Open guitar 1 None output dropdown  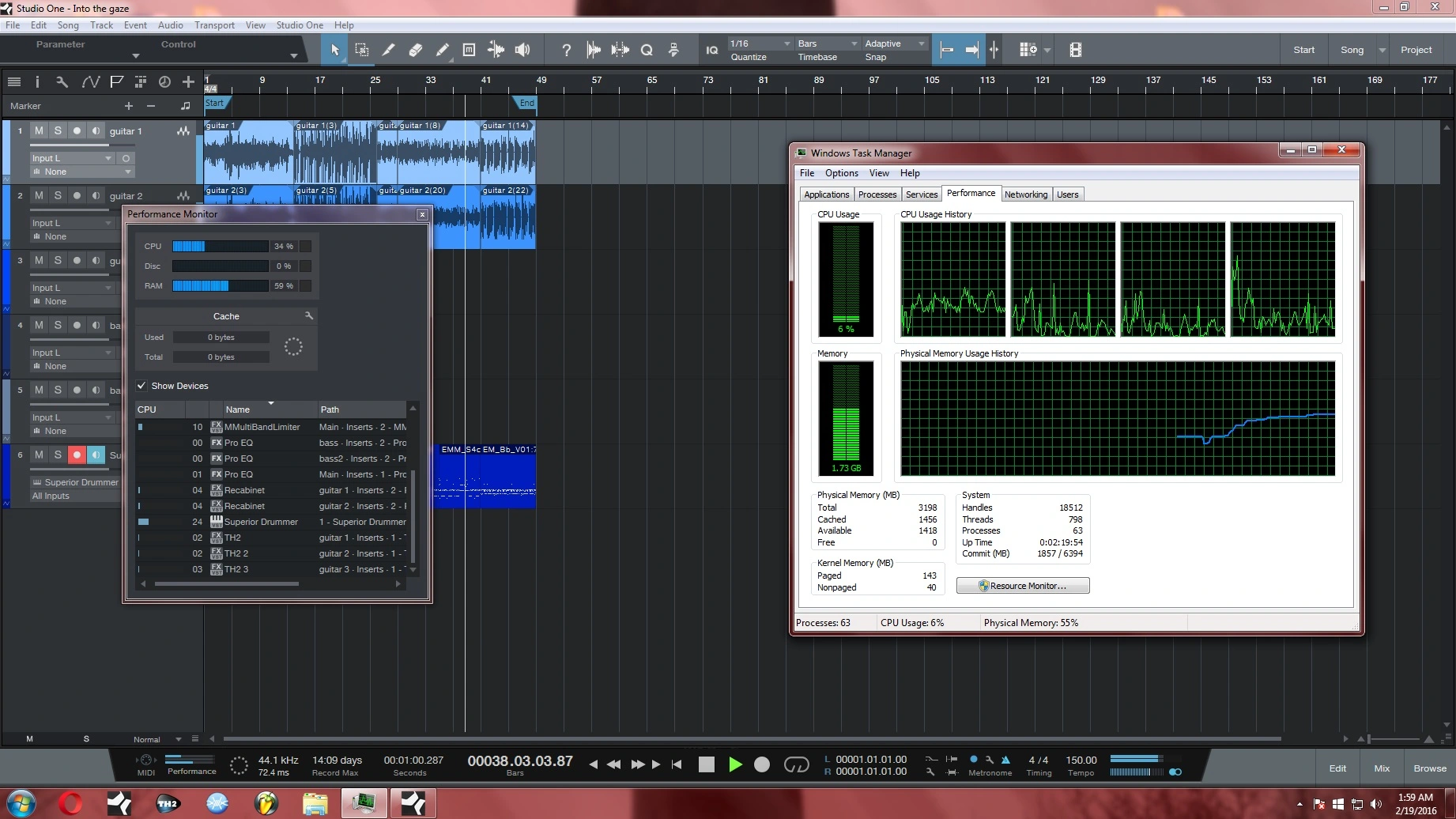tap(82, 172)
